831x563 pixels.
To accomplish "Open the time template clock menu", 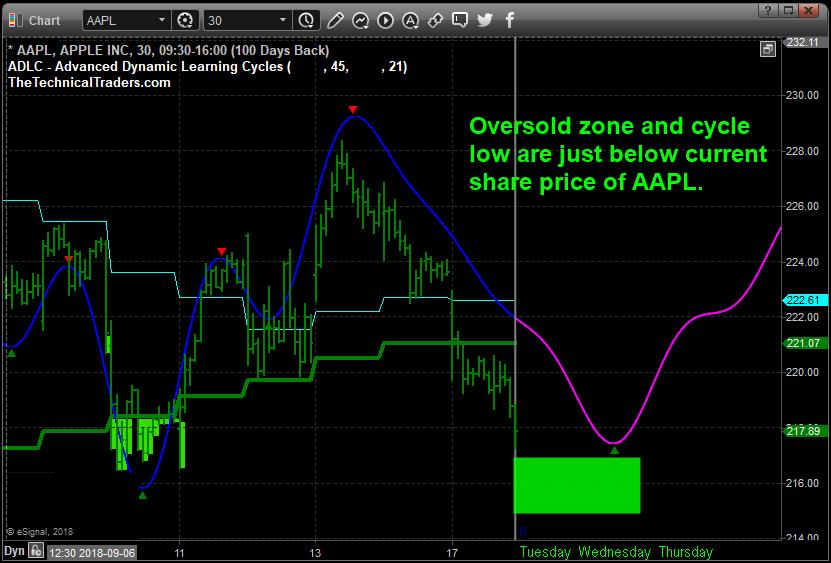I will click(306, 21).
